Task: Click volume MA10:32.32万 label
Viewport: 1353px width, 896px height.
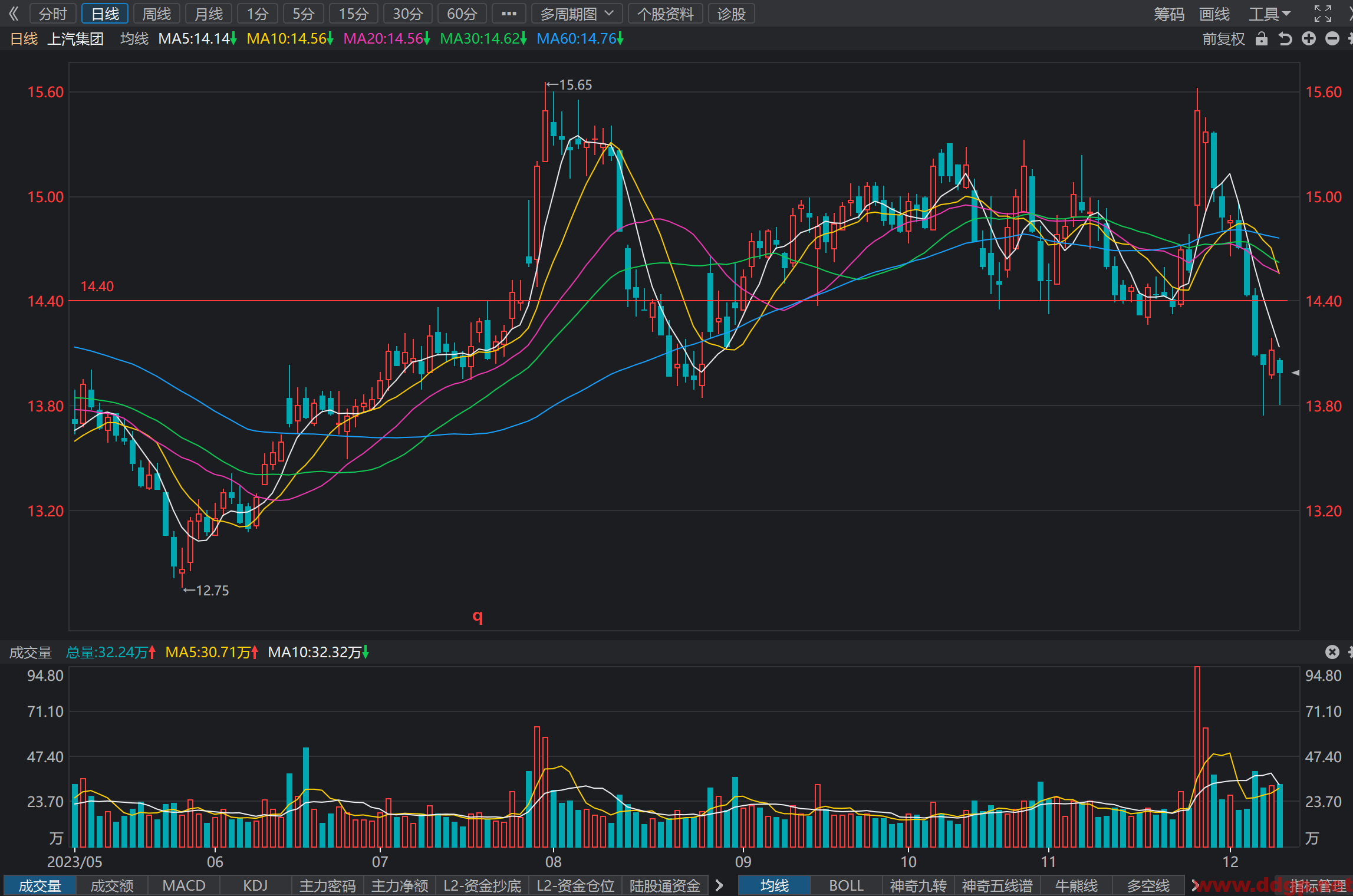Action: point(318,652)
